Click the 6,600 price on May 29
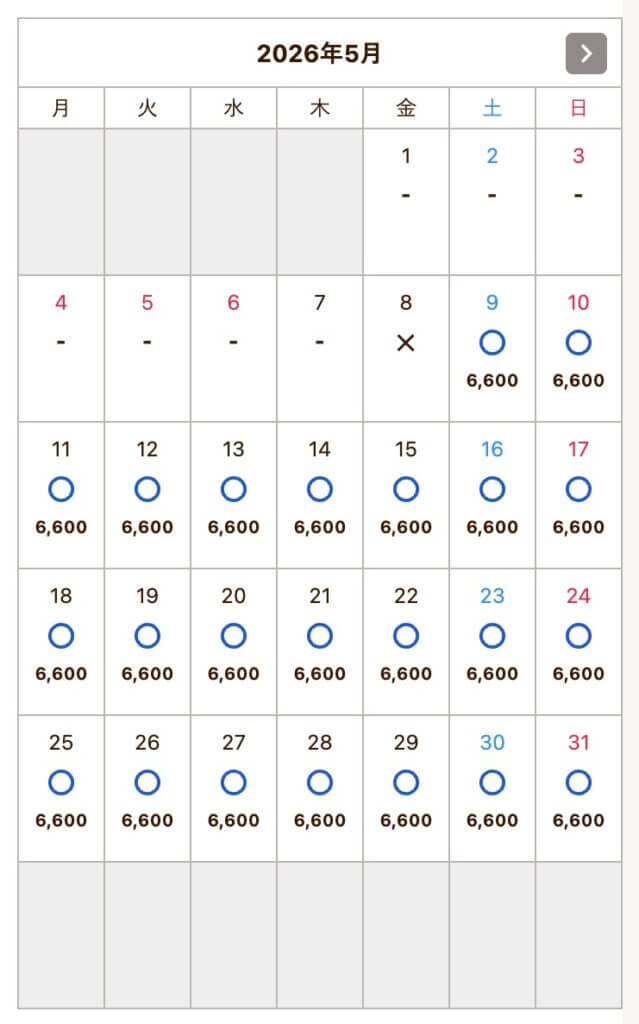The image size is (639, 1024). click(405, 820)
